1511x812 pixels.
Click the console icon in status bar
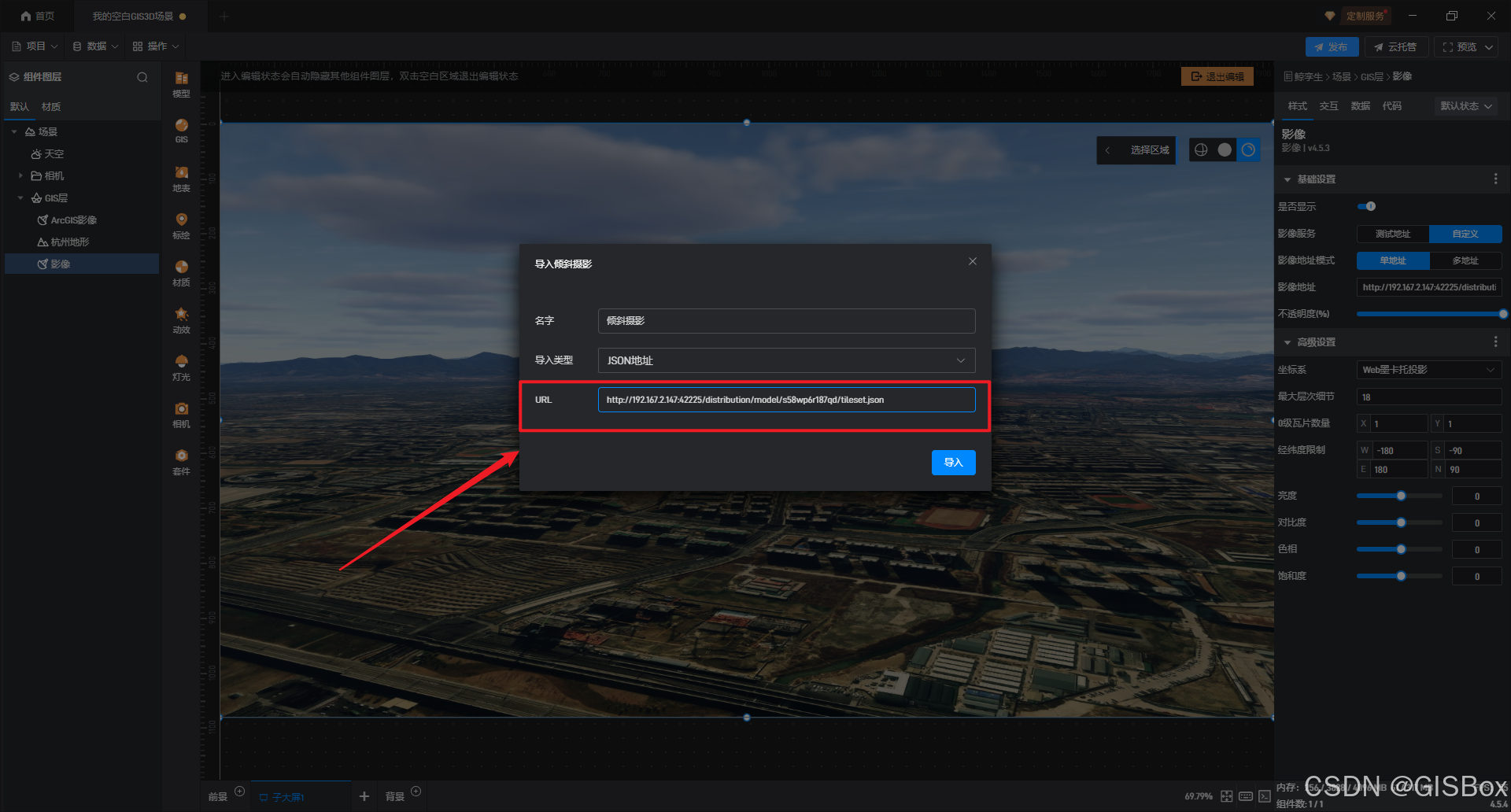coord(1265,796)
